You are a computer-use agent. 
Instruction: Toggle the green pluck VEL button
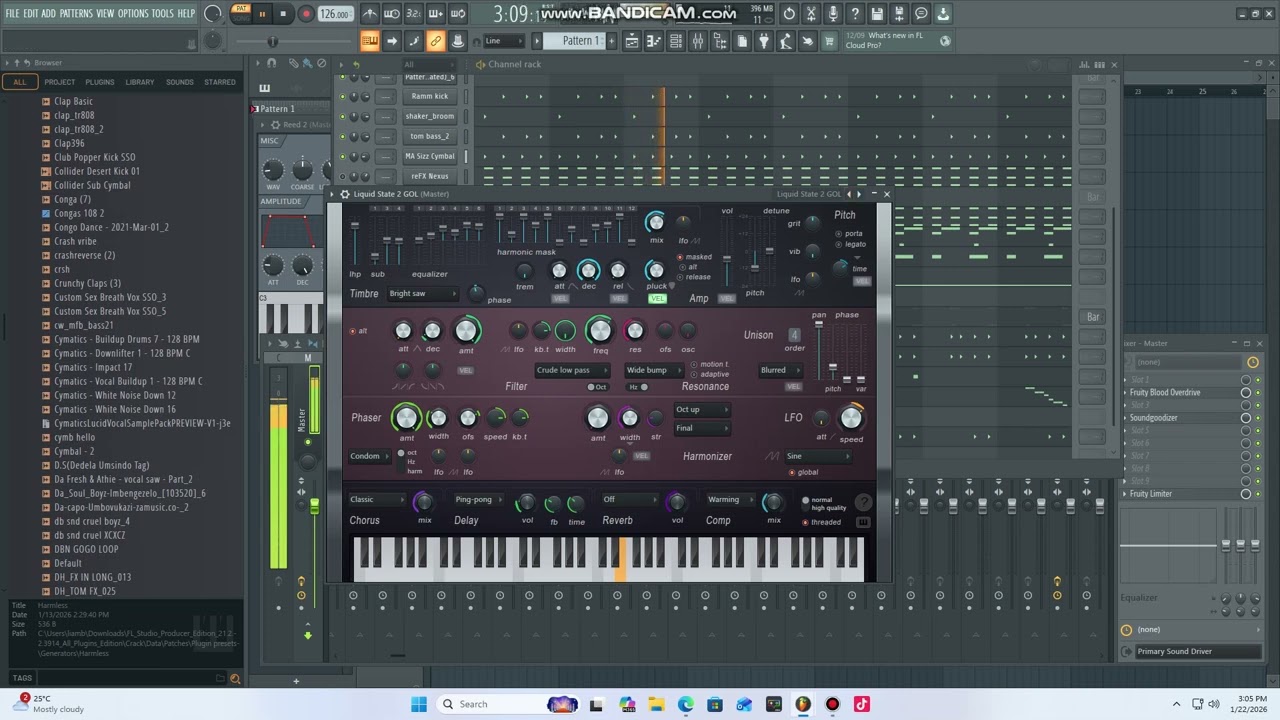pos(657,298)
